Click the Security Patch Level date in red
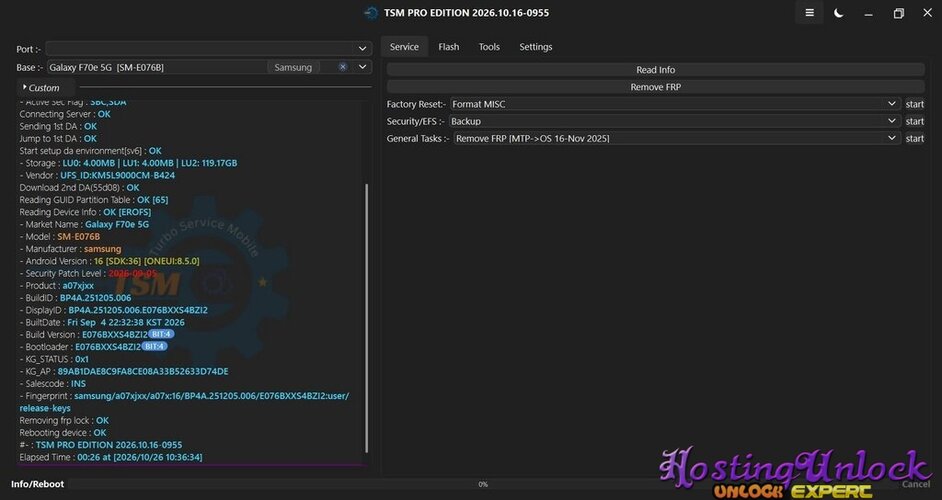Screen dimensions: 942x500 click(x=132, y=273)
